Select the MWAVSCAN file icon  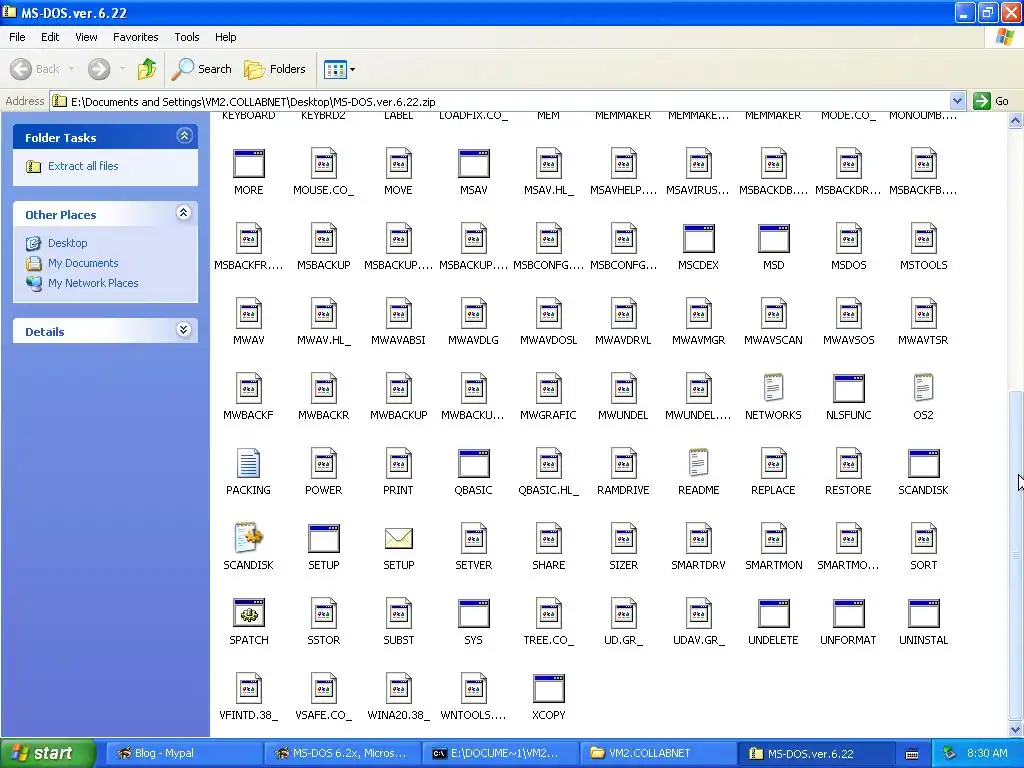(x=773, y=314)
